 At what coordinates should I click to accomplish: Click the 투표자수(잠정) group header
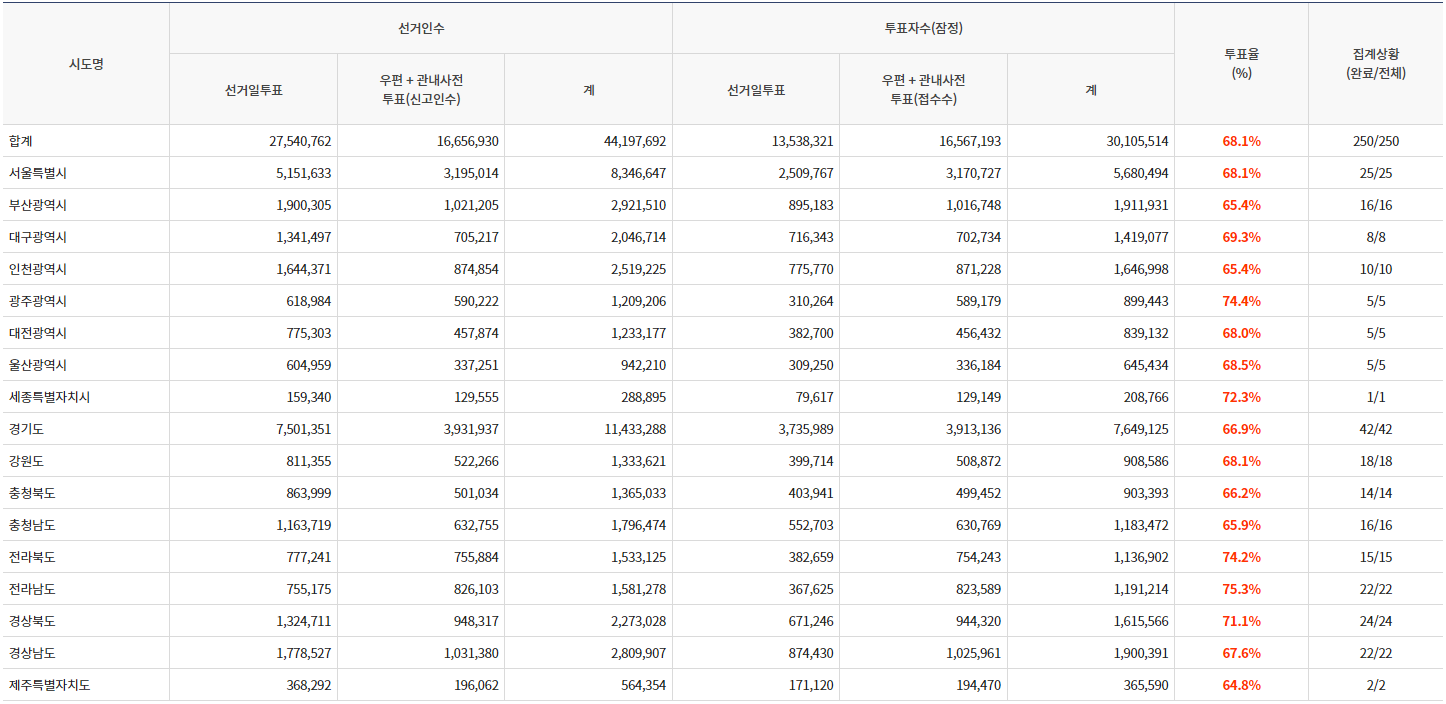click(x=923, y=28)
